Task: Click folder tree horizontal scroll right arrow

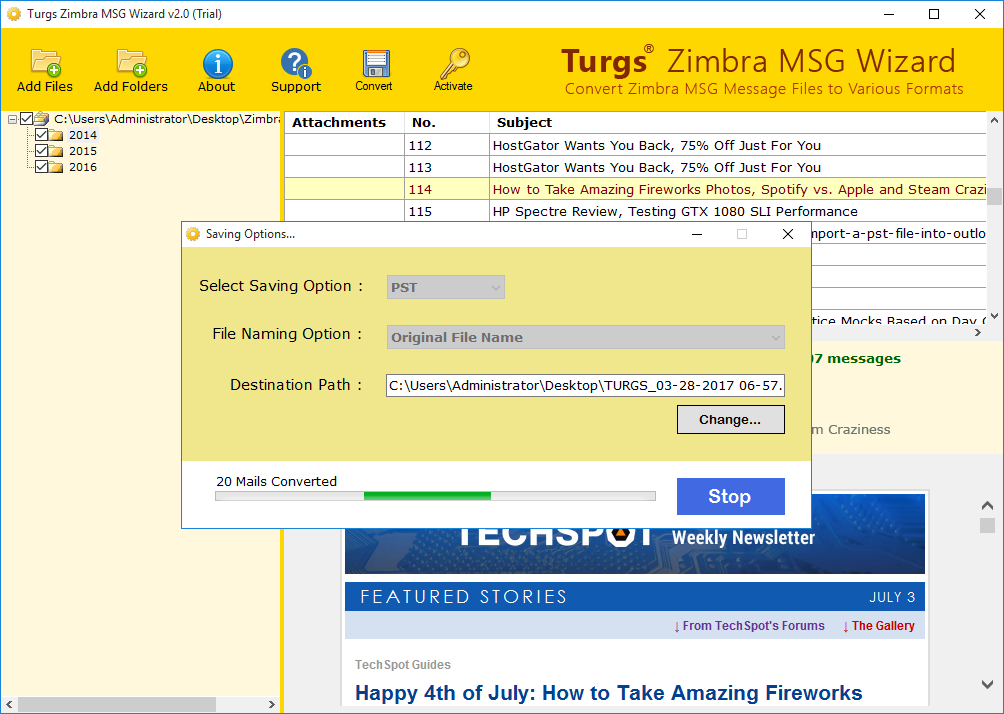Action: pos(271,704)
